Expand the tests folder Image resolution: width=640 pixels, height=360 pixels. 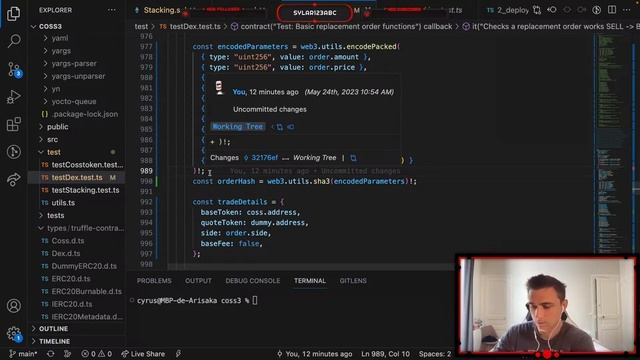(x=56, y=216)
